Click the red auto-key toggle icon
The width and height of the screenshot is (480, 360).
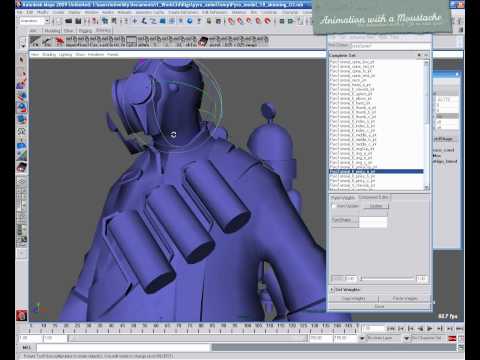pos(452,338)
